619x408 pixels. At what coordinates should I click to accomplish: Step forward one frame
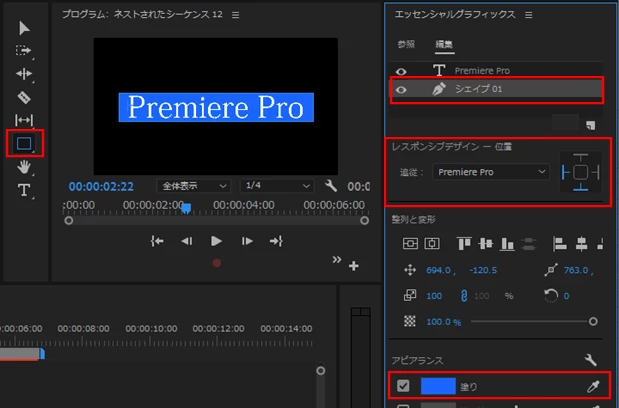tap(247, 241)
